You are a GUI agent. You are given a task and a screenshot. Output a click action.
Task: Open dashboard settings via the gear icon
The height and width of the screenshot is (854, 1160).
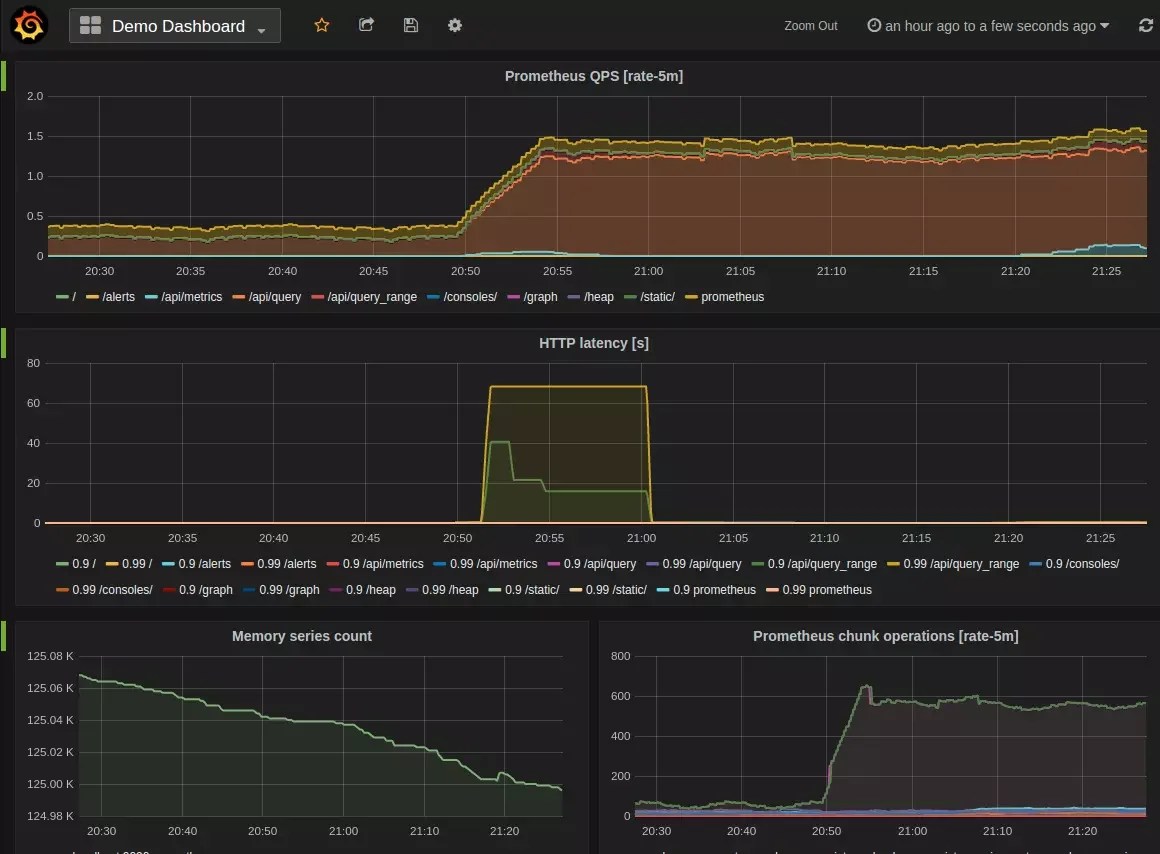point(455,25)
